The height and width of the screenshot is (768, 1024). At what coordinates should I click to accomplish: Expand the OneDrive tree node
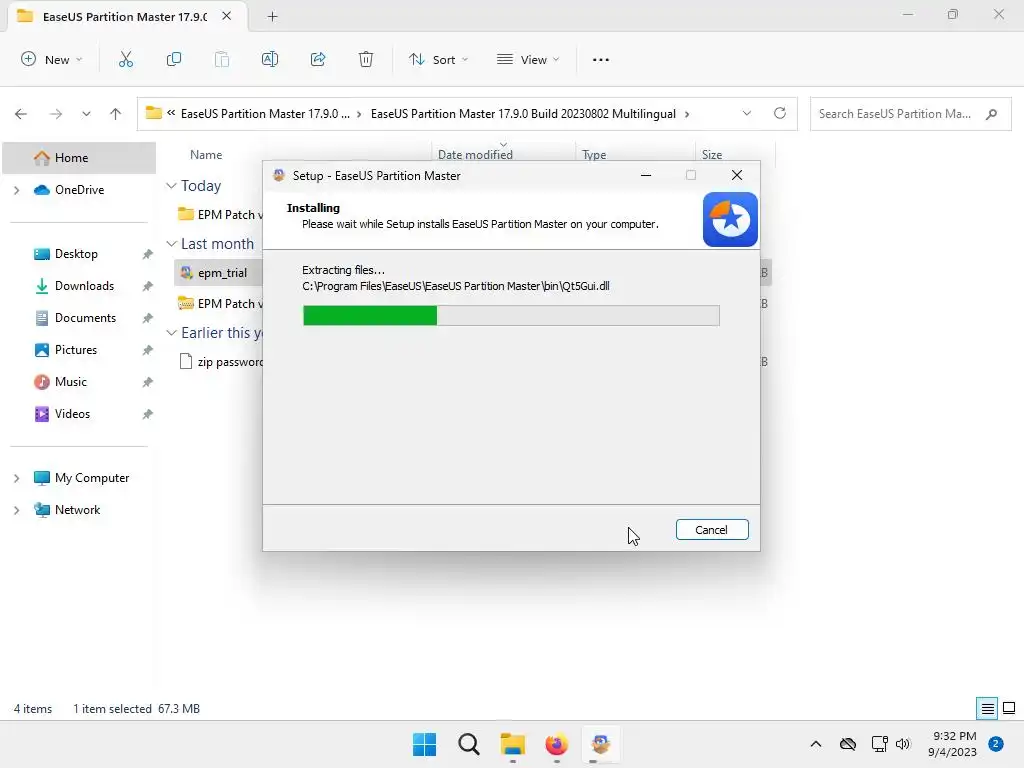(17, 190)
